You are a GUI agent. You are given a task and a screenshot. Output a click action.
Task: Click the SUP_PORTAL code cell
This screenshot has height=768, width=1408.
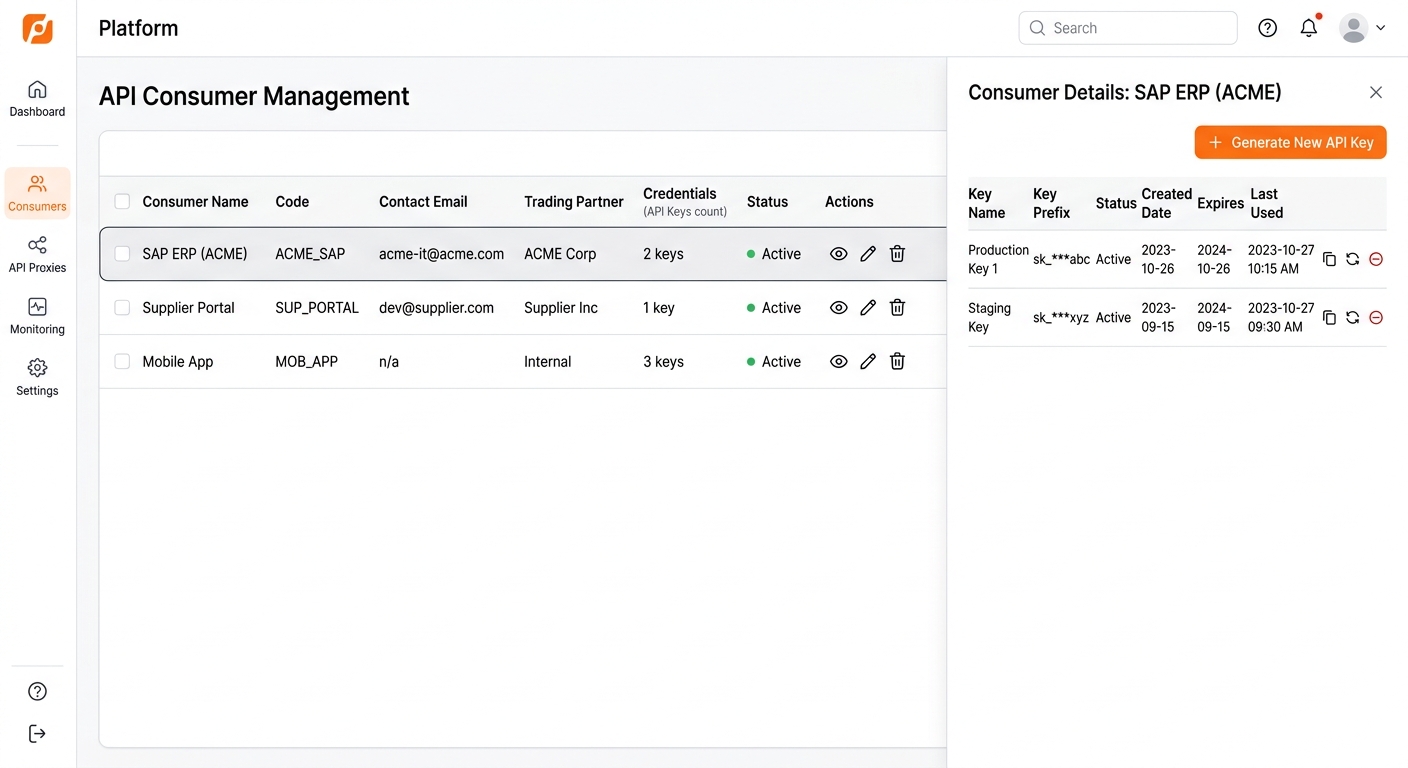[x=317, y=308]
